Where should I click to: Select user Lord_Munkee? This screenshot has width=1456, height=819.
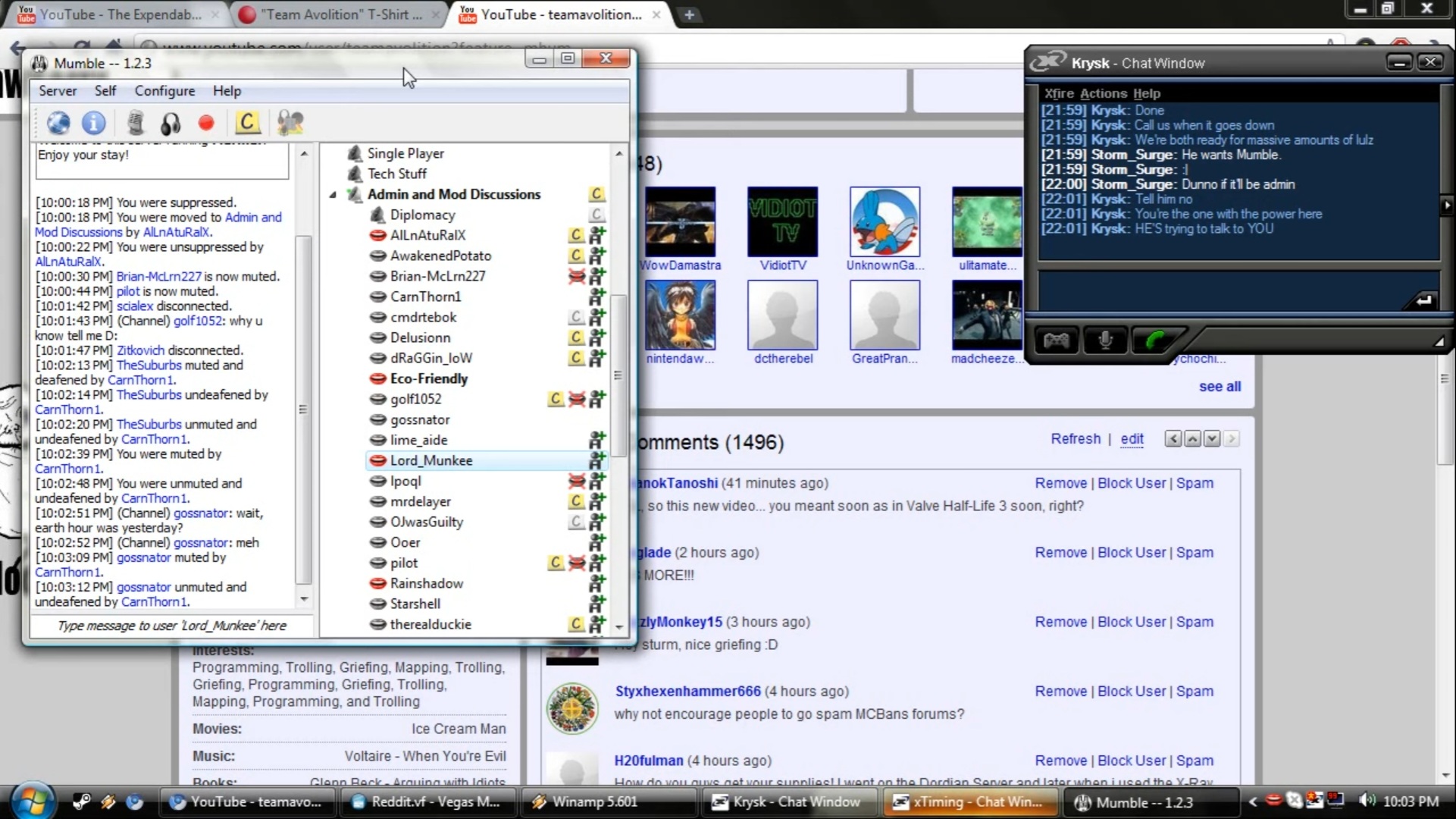[x=431, y=460]
